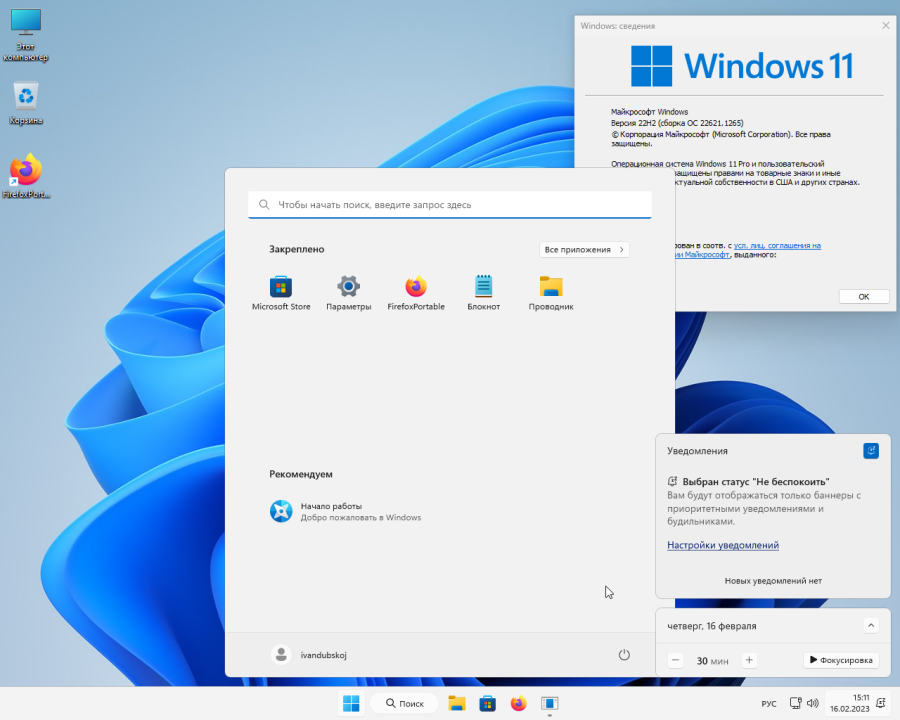The height and width of the screenshot is (720, 900).
Task: Open Firefox from the taskbar
Action: (518, 703)
